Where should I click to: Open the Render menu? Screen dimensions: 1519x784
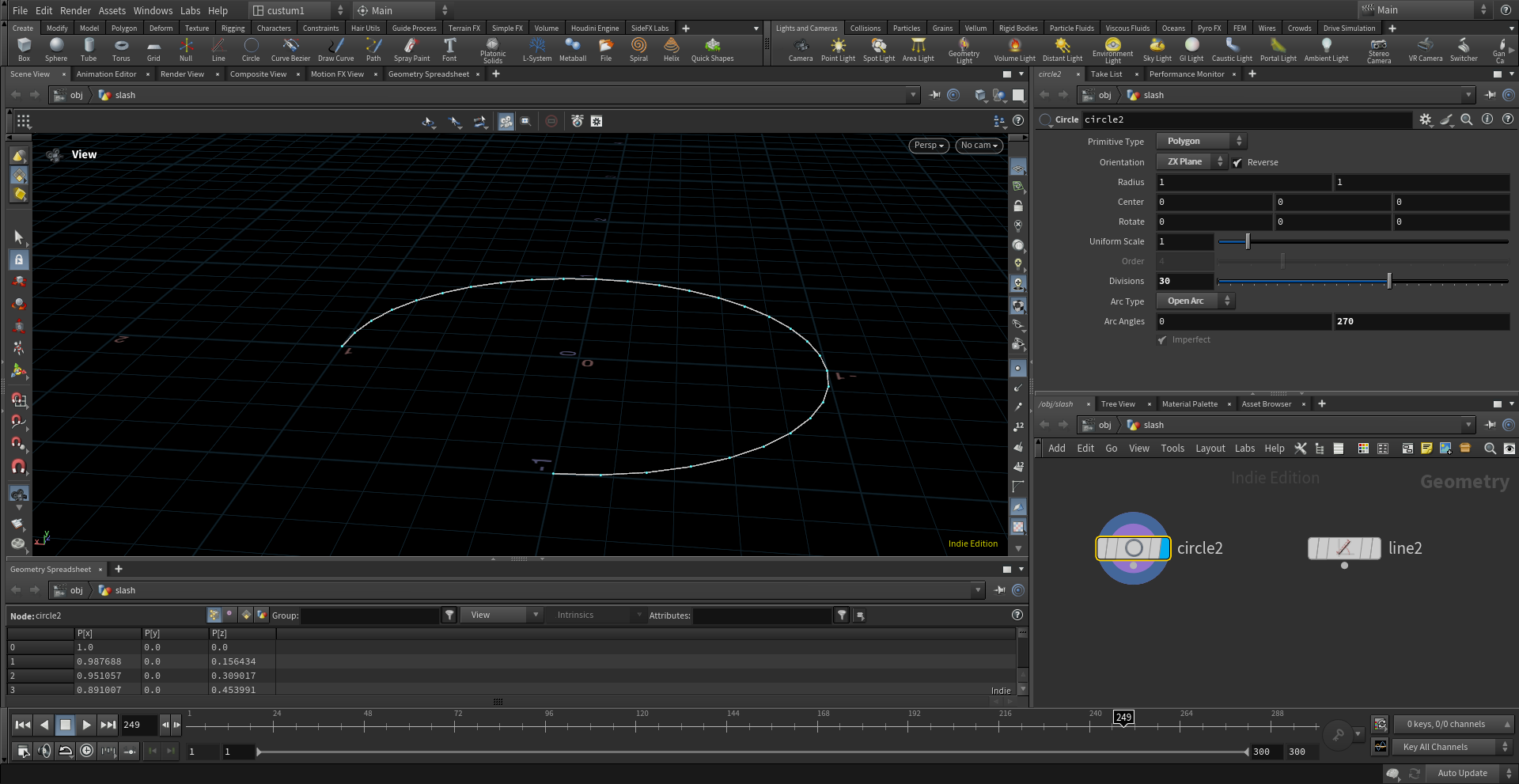75,10
